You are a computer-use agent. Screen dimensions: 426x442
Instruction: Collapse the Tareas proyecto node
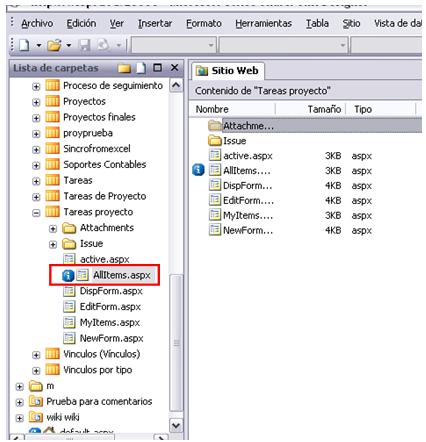(36, 213)
